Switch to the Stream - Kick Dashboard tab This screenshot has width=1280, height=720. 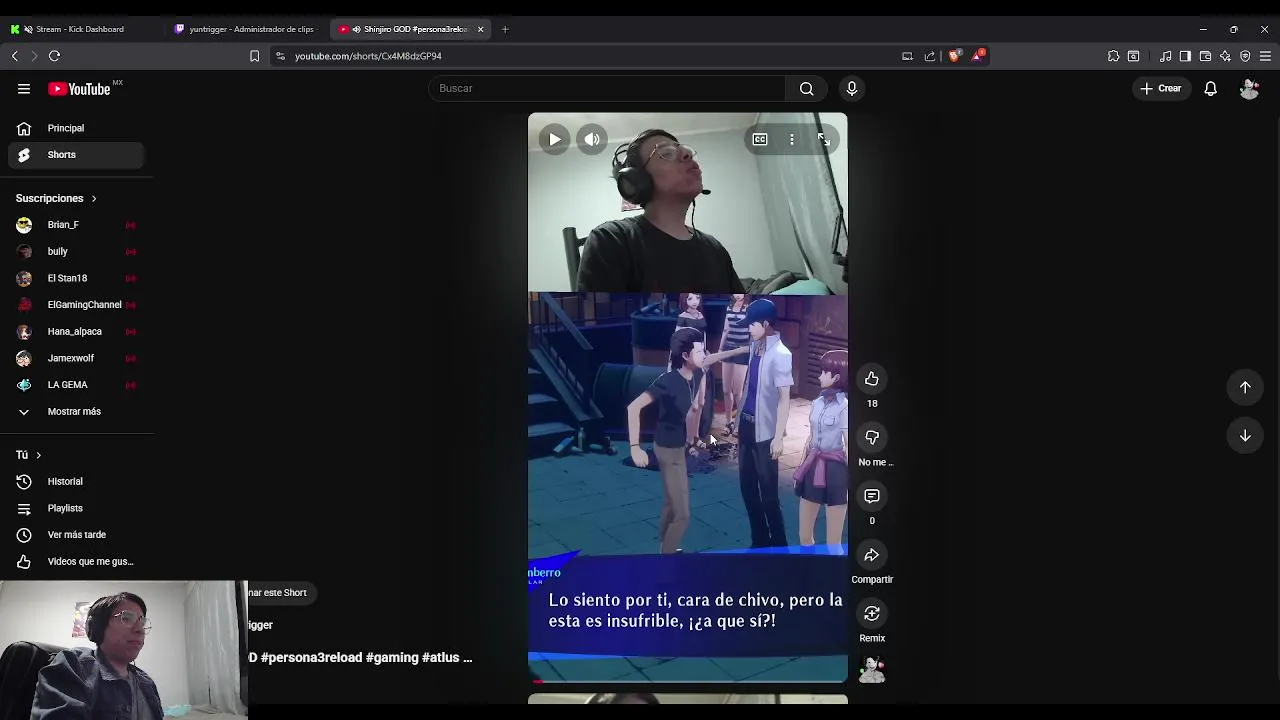point(80,29)
